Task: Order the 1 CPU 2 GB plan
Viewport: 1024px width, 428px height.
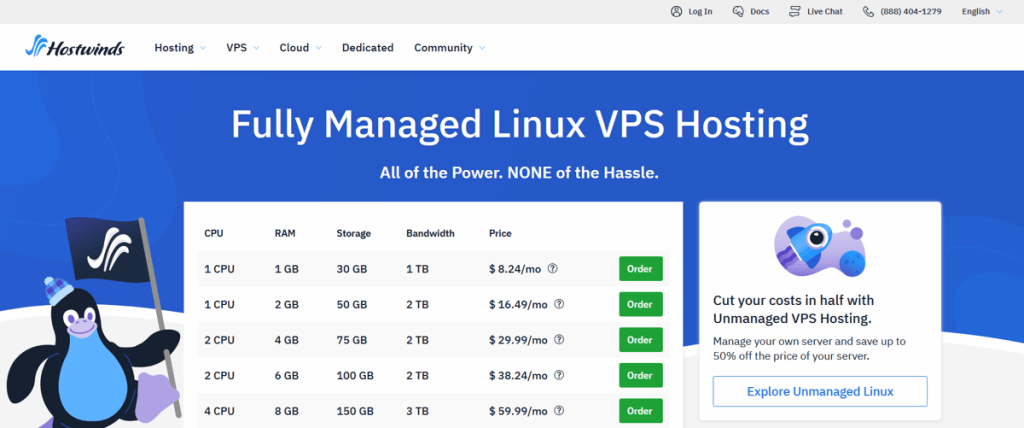Action: (x=641, y=305)
